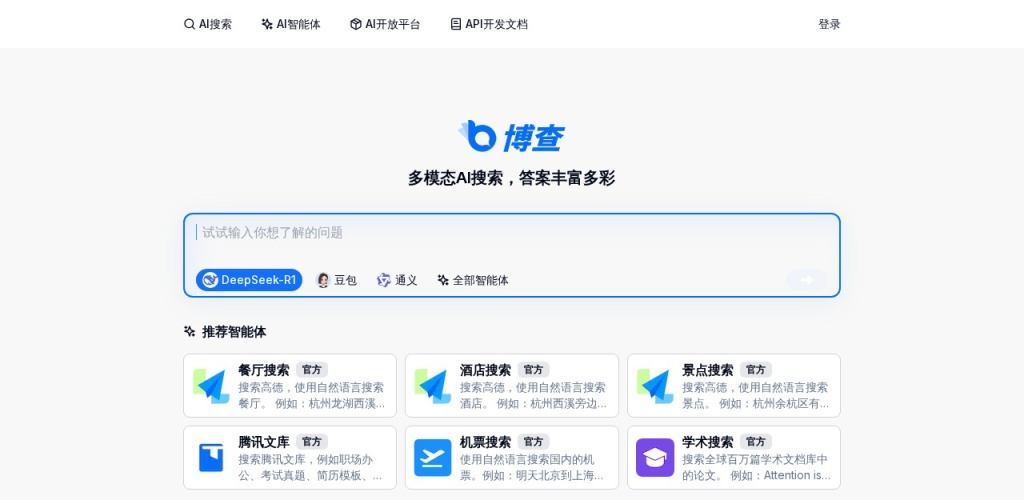Switch to the 通义 agent
The image size is (1024, 500).
click(397, 280)
